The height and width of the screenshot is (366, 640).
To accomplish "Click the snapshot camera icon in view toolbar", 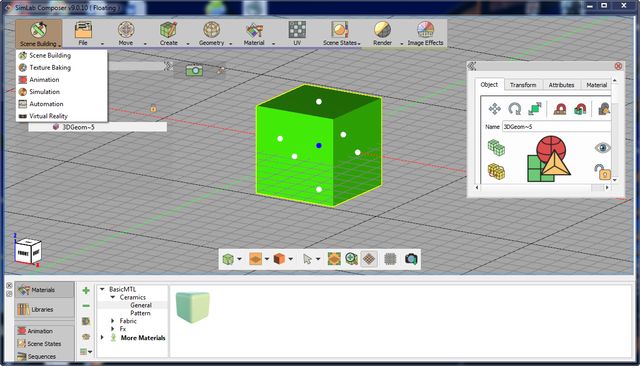I will point(411,259).
